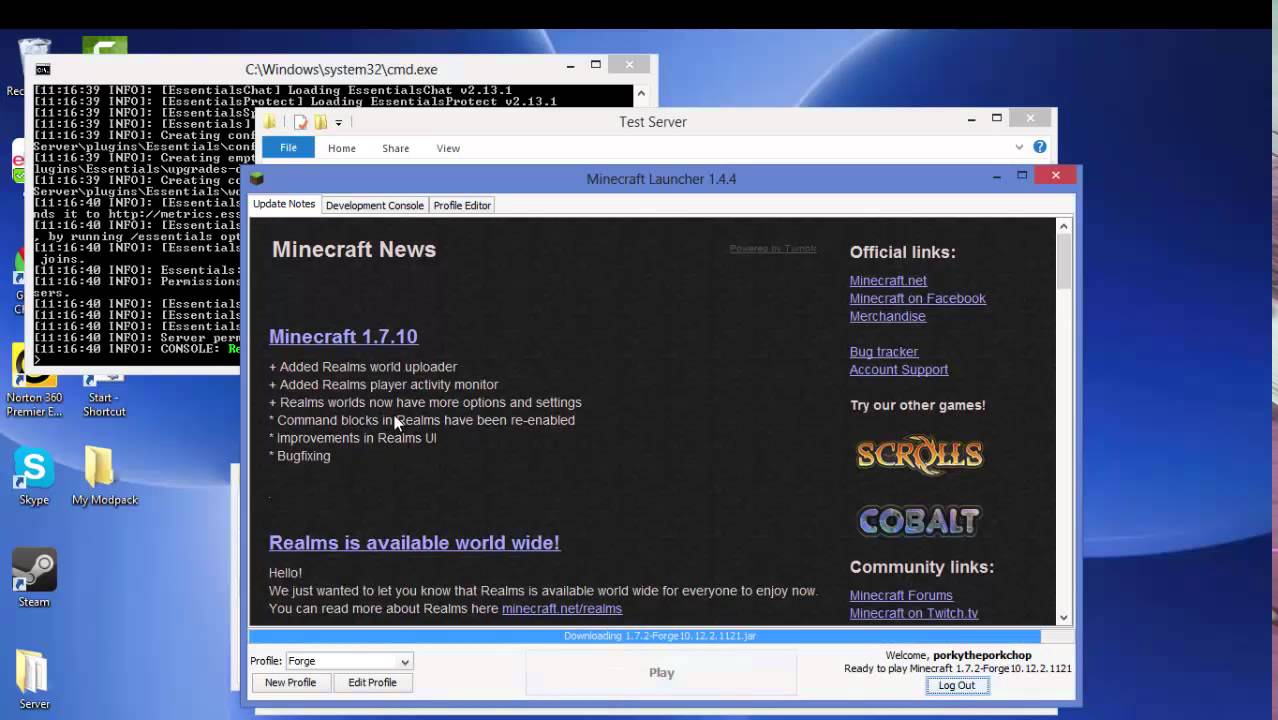Open the Minecraft Forums link
This screenshot has height=720, width=1278.
(901, 595)
